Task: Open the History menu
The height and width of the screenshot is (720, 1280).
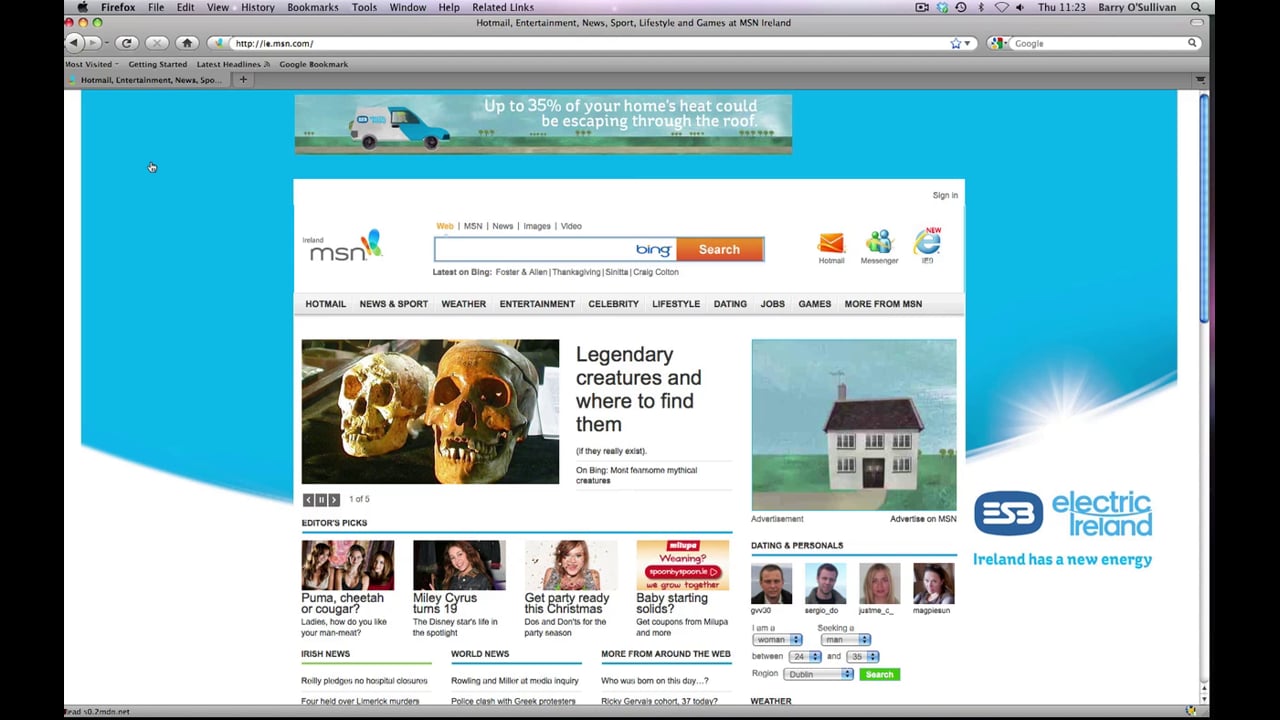Action: [x=257, y=7]
